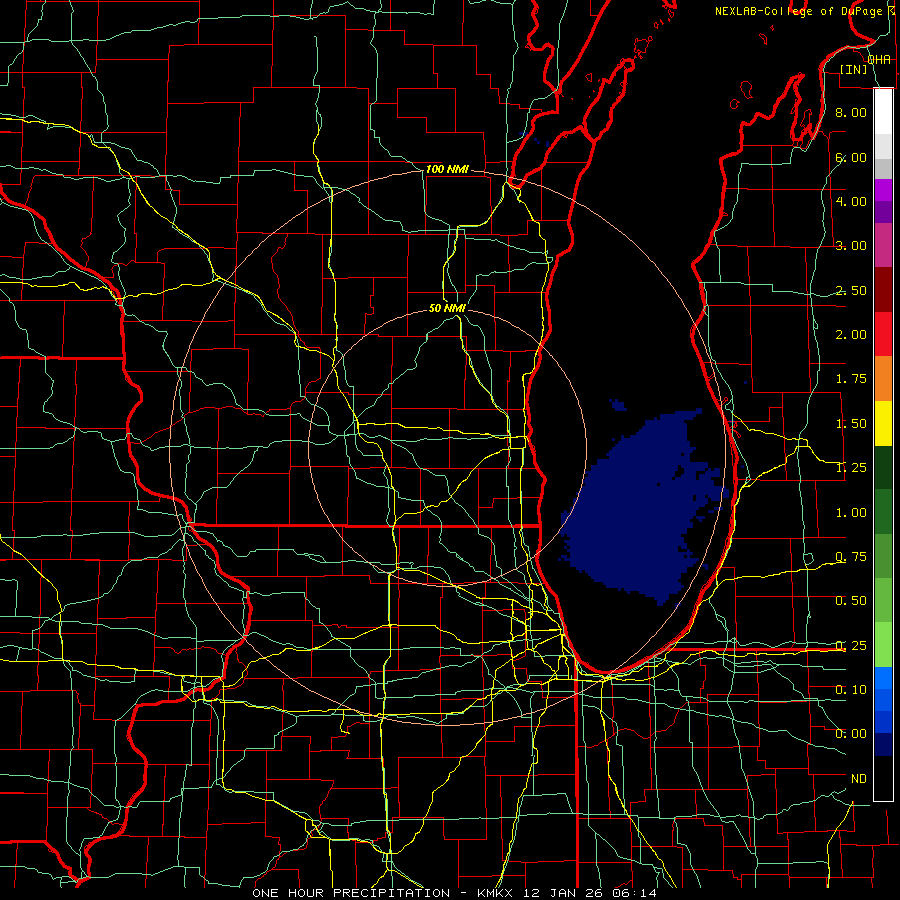Pick the lime green swatch beside 0.25
This screenshot has height=900, width=900.
883,645
